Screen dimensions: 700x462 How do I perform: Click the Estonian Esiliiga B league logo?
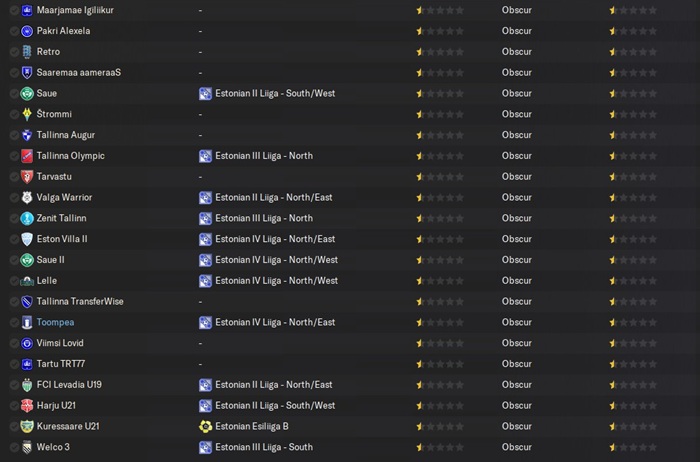(x=205, y=426)
